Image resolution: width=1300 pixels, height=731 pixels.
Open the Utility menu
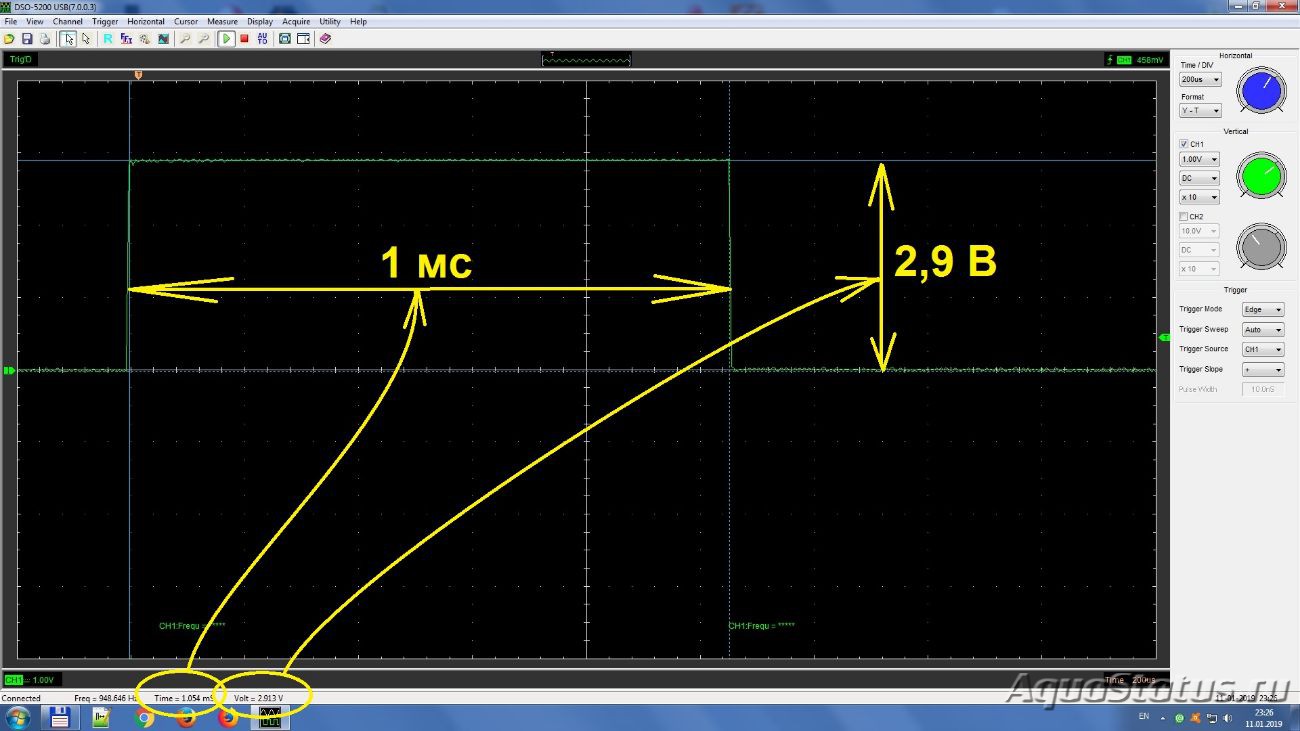click(x=330, y=21)
